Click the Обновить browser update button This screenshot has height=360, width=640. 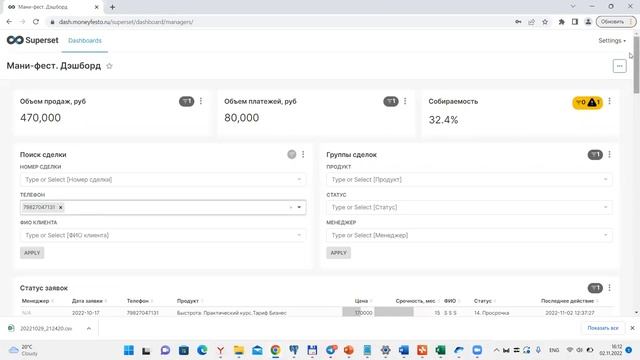pos(616,22)
